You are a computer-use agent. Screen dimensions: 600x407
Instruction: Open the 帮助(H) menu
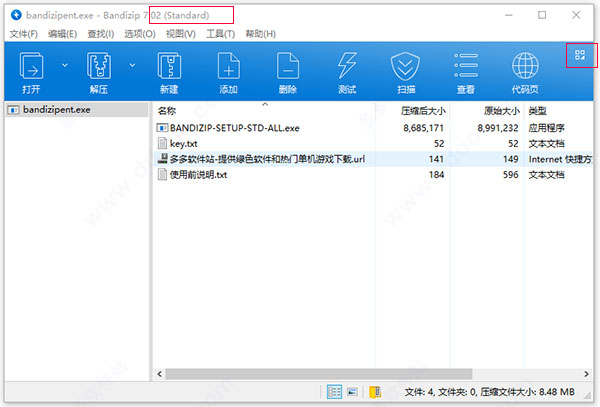click(x=261, y=34)
